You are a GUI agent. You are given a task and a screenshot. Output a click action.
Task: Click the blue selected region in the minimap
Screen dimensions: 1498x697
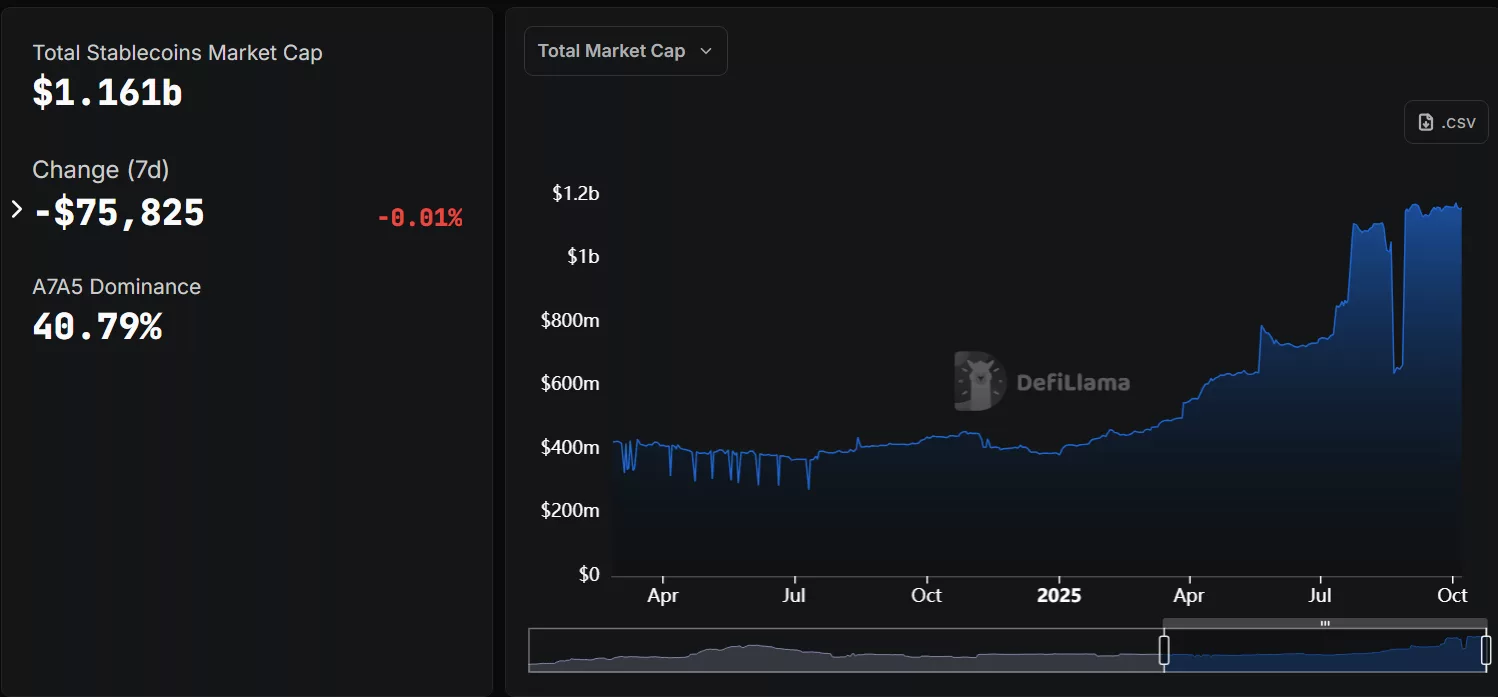point(1320,655)
